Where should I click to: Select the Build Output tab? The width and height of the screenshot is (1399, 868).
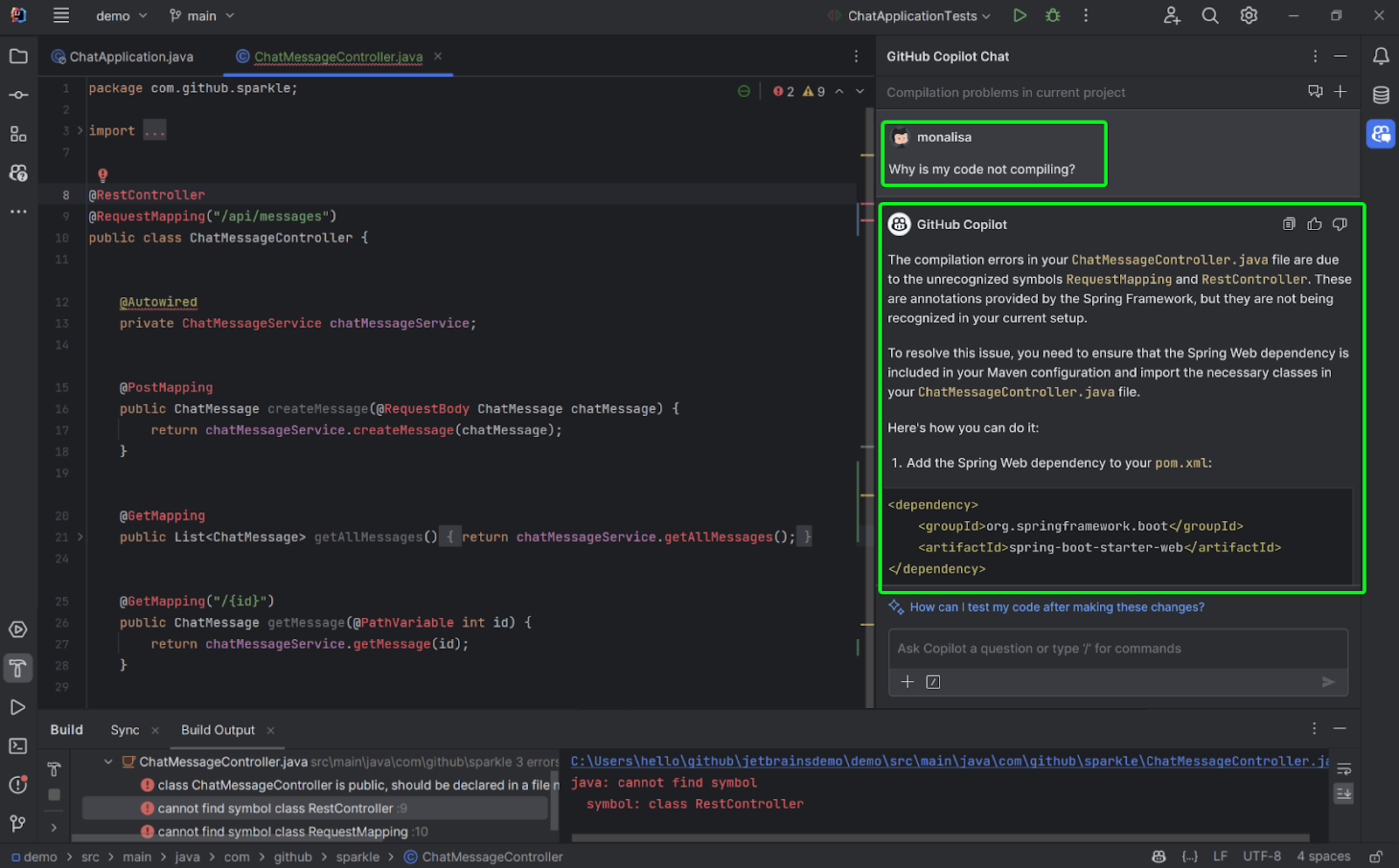(218, 730)
